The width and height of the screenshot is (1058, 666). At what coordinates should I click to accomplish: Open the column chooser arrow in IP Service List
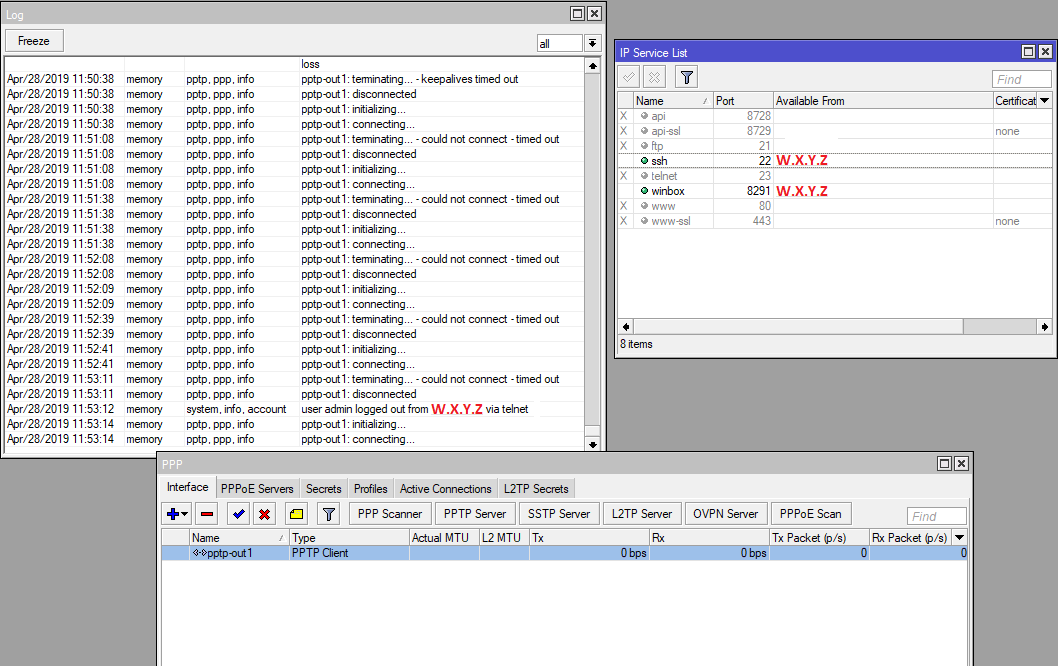1045,100
